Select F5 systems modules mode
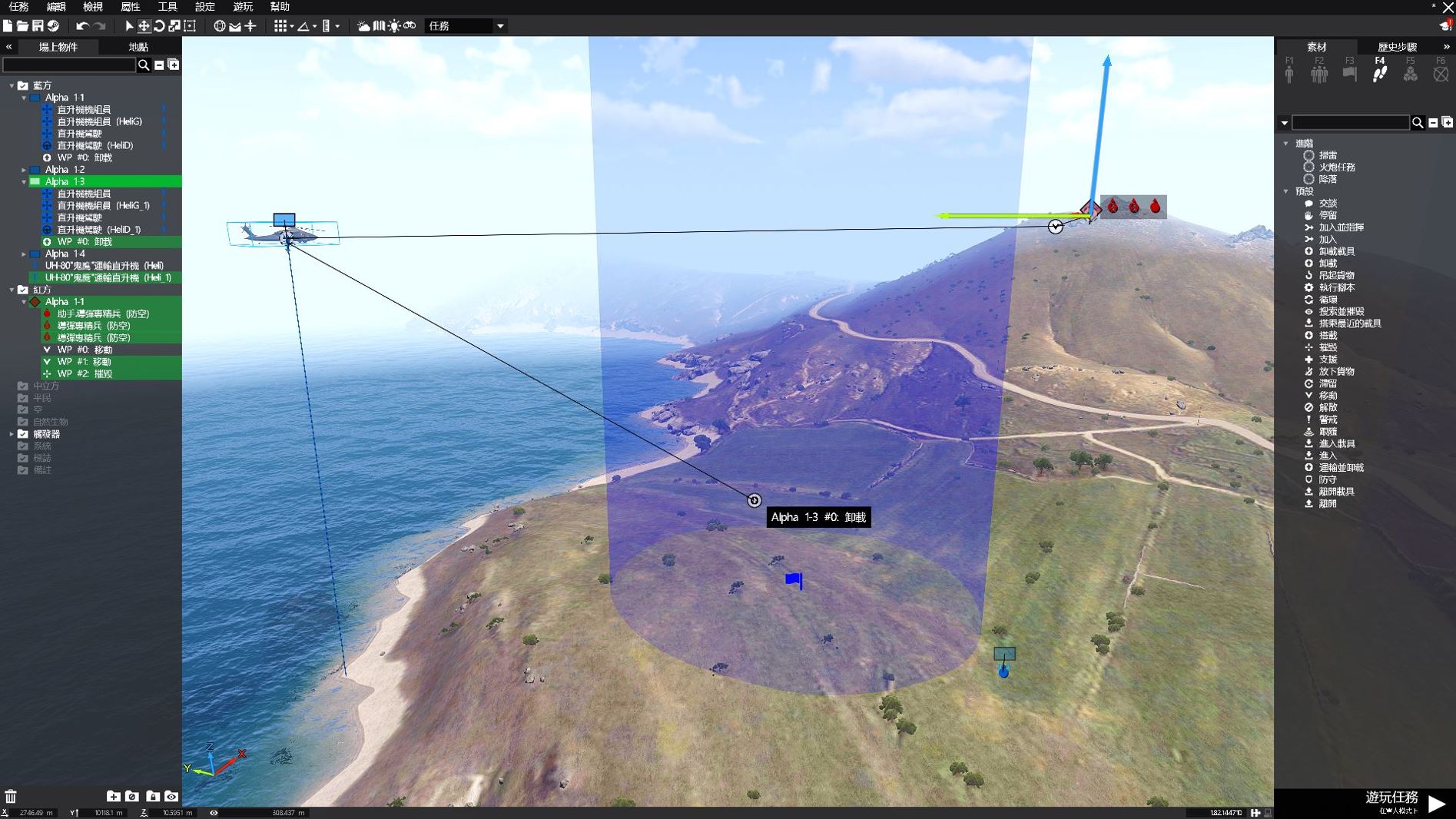Image resolution: width=1456 pixels, height=819 pixels. (1411, 70)
